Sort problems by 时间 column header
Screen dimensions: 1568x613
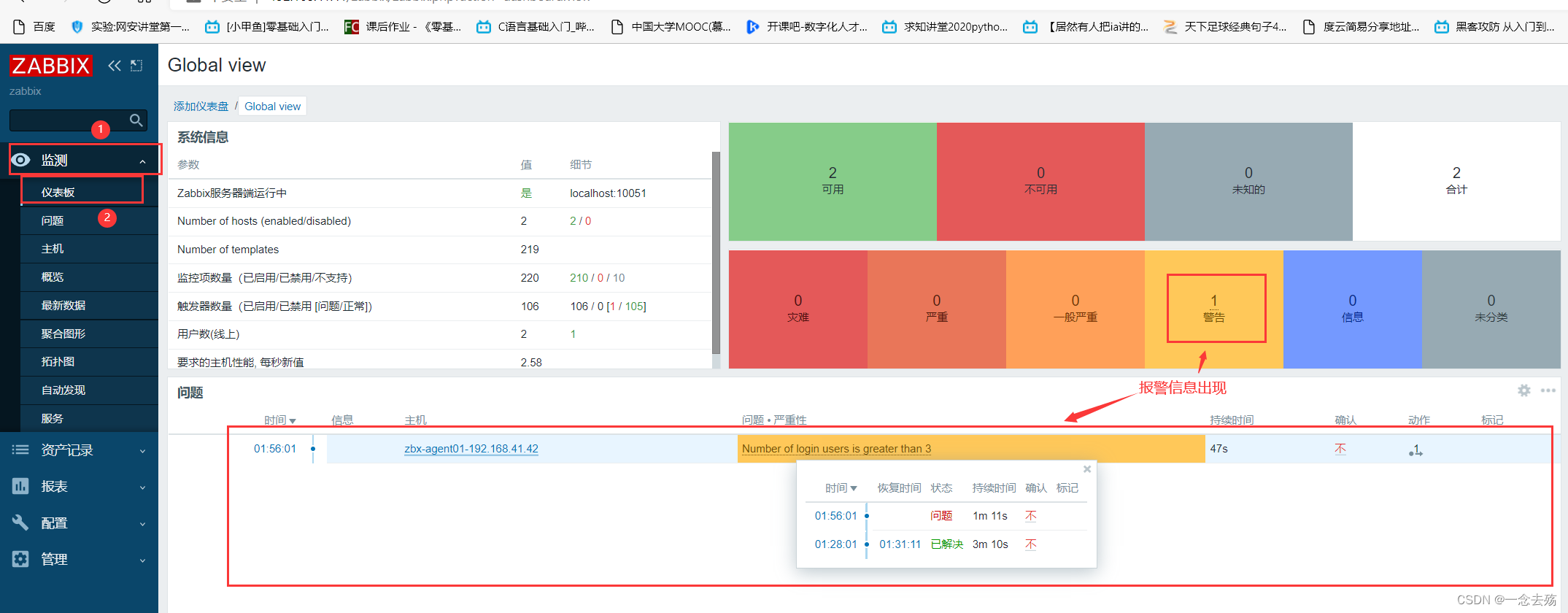(279, 420)
